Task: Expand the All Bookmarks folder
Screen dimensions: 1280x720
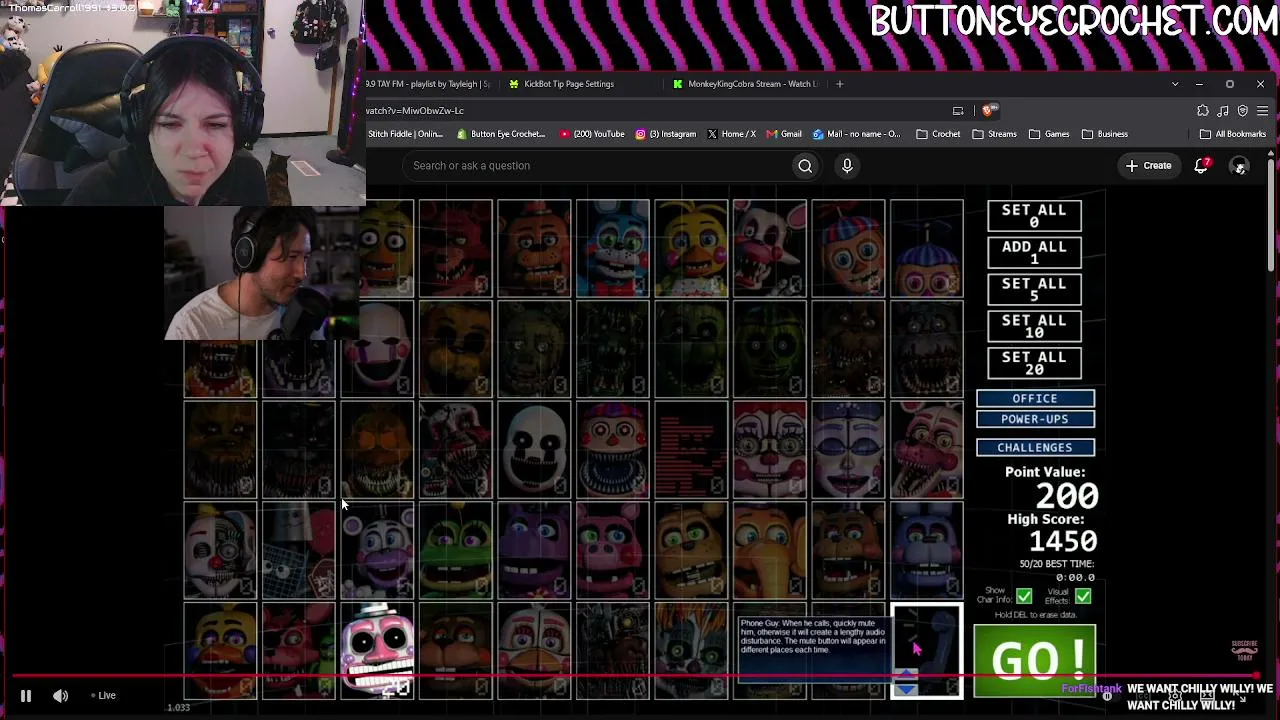Action: pos(1233,134)
